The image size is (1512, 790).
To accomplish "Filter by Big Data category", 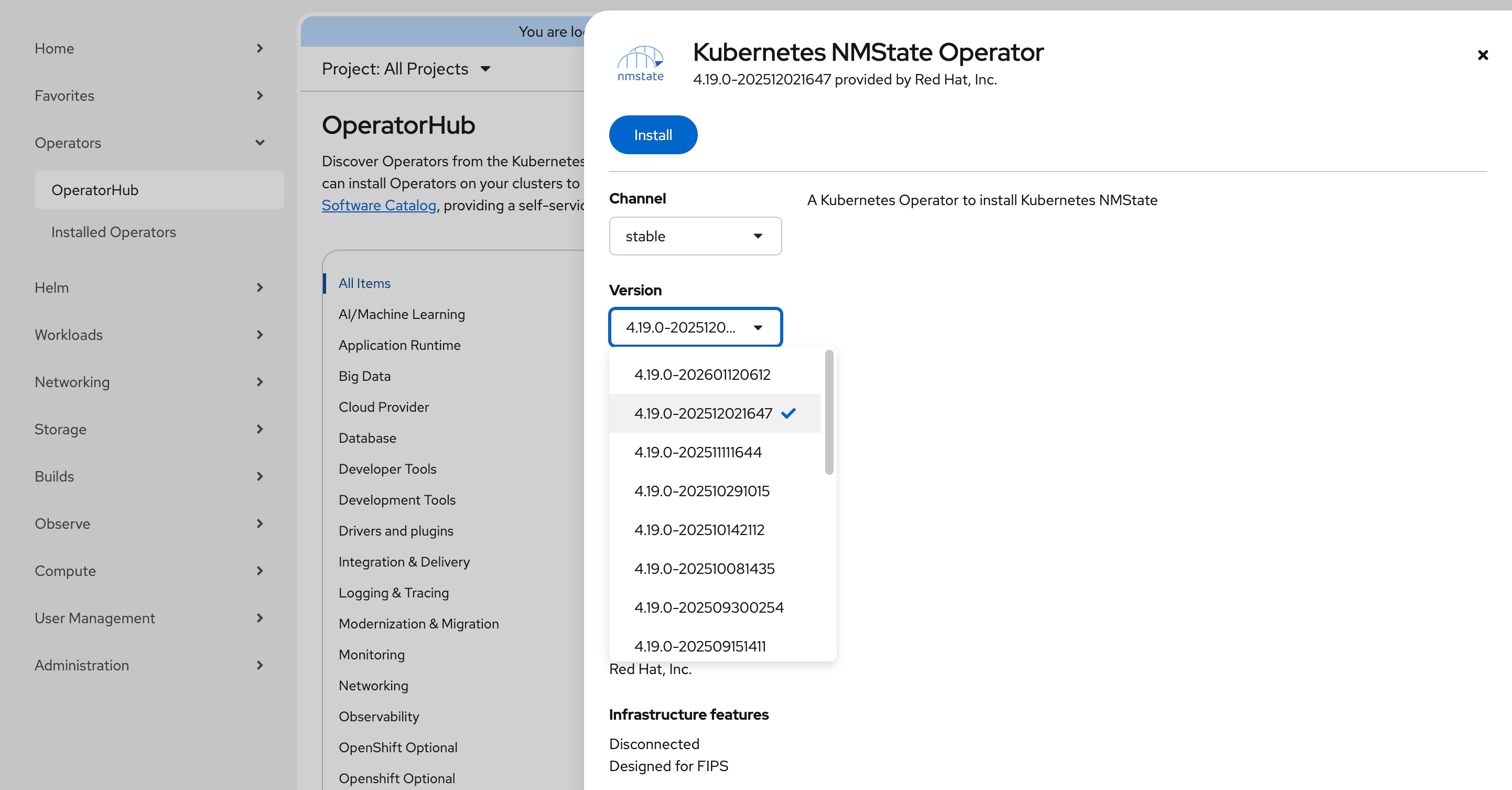I will [x=364, y=377].
